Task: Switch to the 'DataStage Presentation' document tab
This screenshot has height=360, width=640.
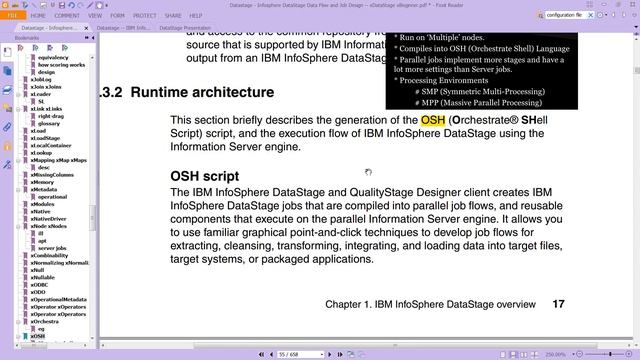Action: pyautogui.click(x=185, y=28)
